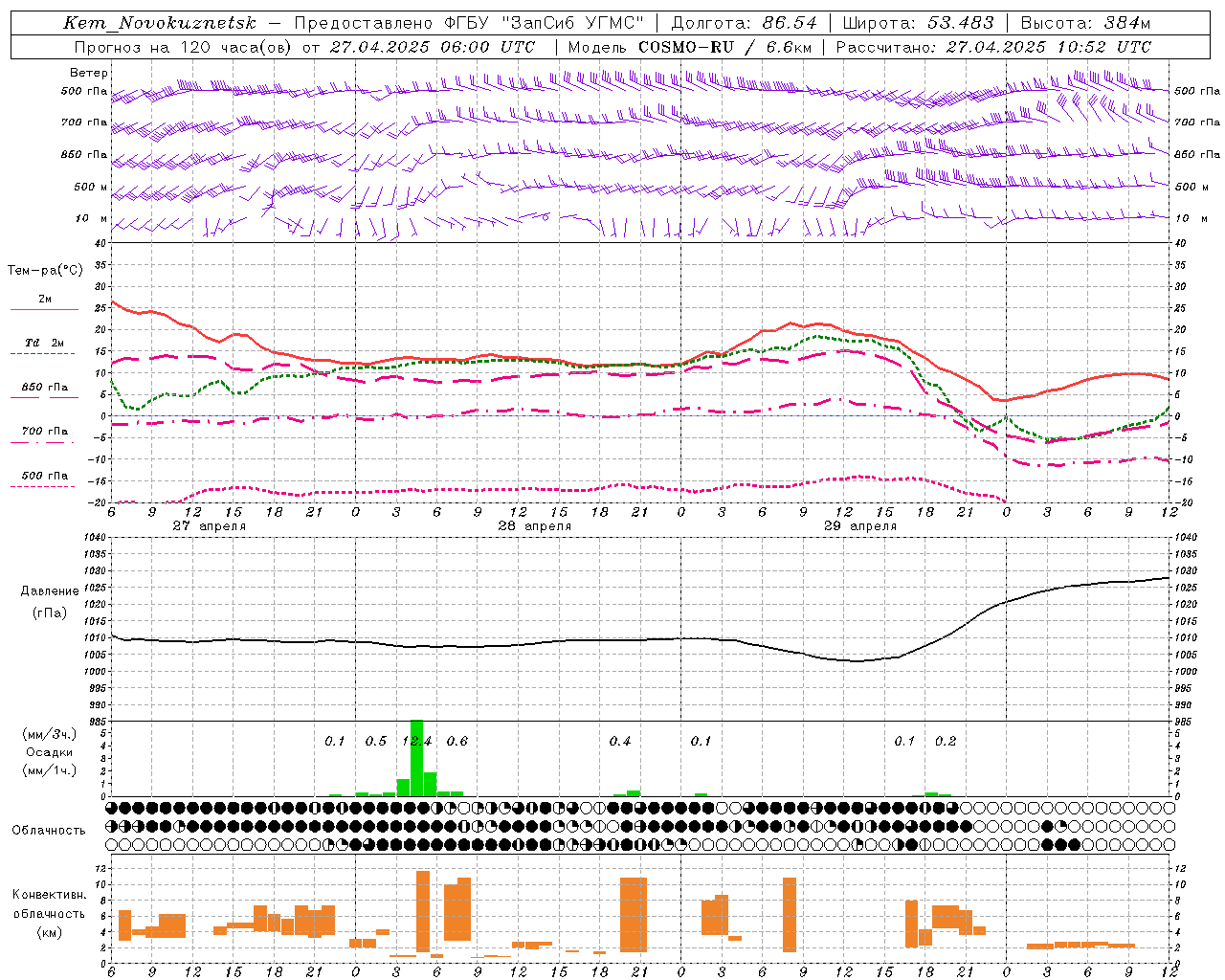Click the 29 апреля date label
Screen dimensions: 1225x980
(859, 526)
